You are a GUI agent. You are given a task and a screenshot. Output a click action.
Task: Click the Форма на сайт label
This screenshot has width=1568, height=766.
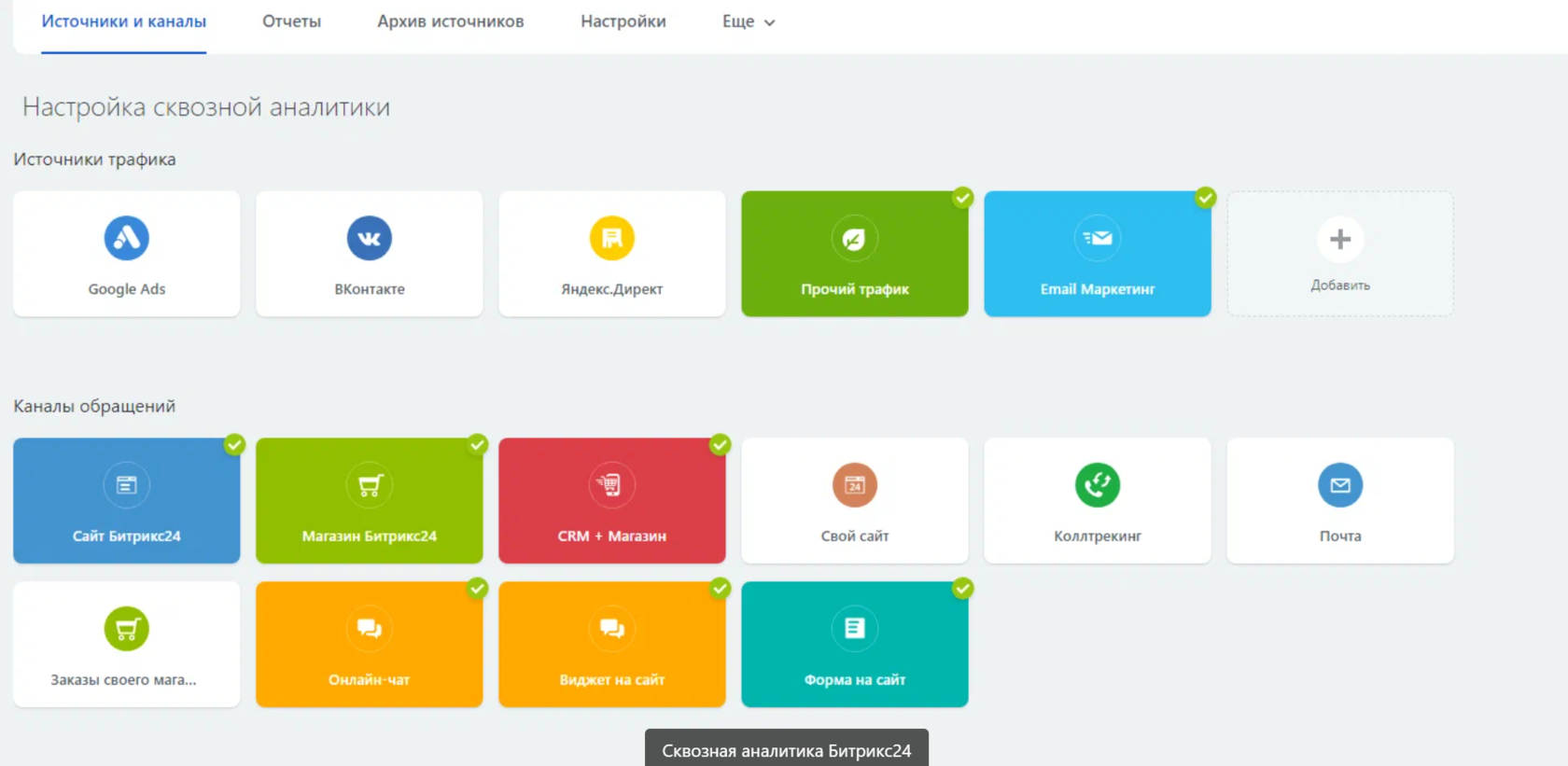click(x=855, y=680)
